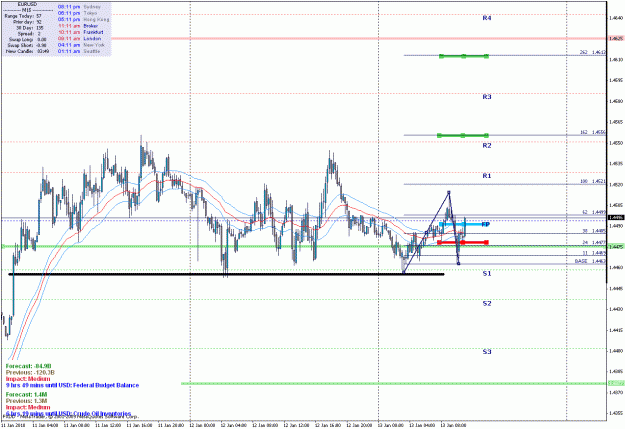The image size is (625, 429).
Task: Click the EURUSD symbol title in info panel
Action: coord(27,4)
